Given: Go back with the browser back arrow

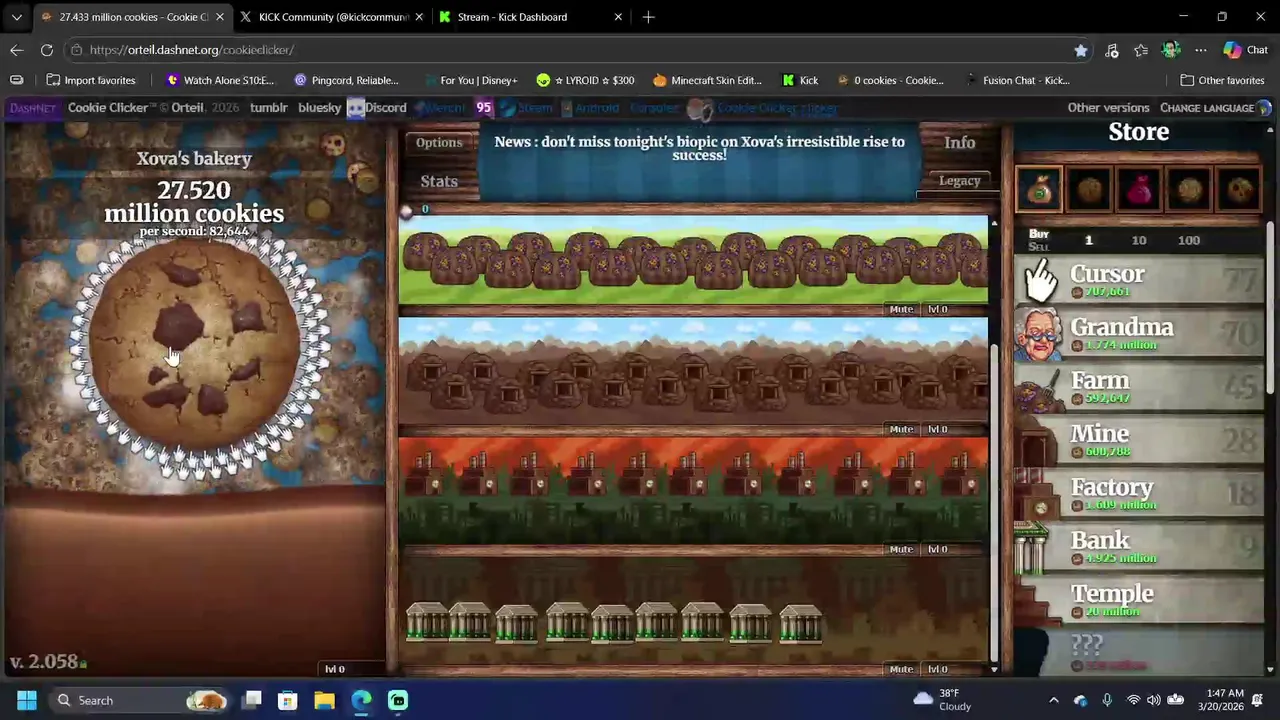Looking at the screenshot, I should [x=17, y=50].
